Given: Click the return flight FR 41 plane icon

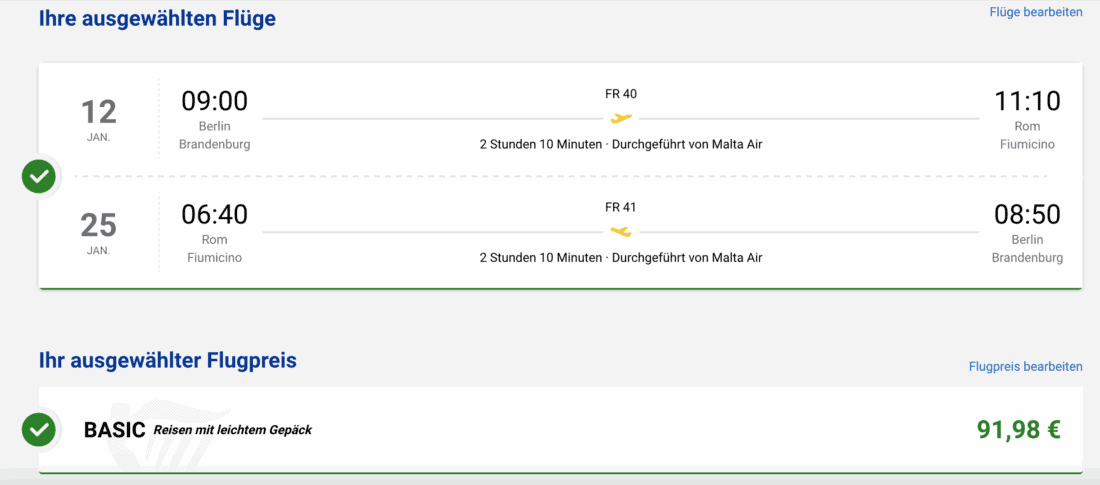Looking at the screenshot, I should click(621, 232).
